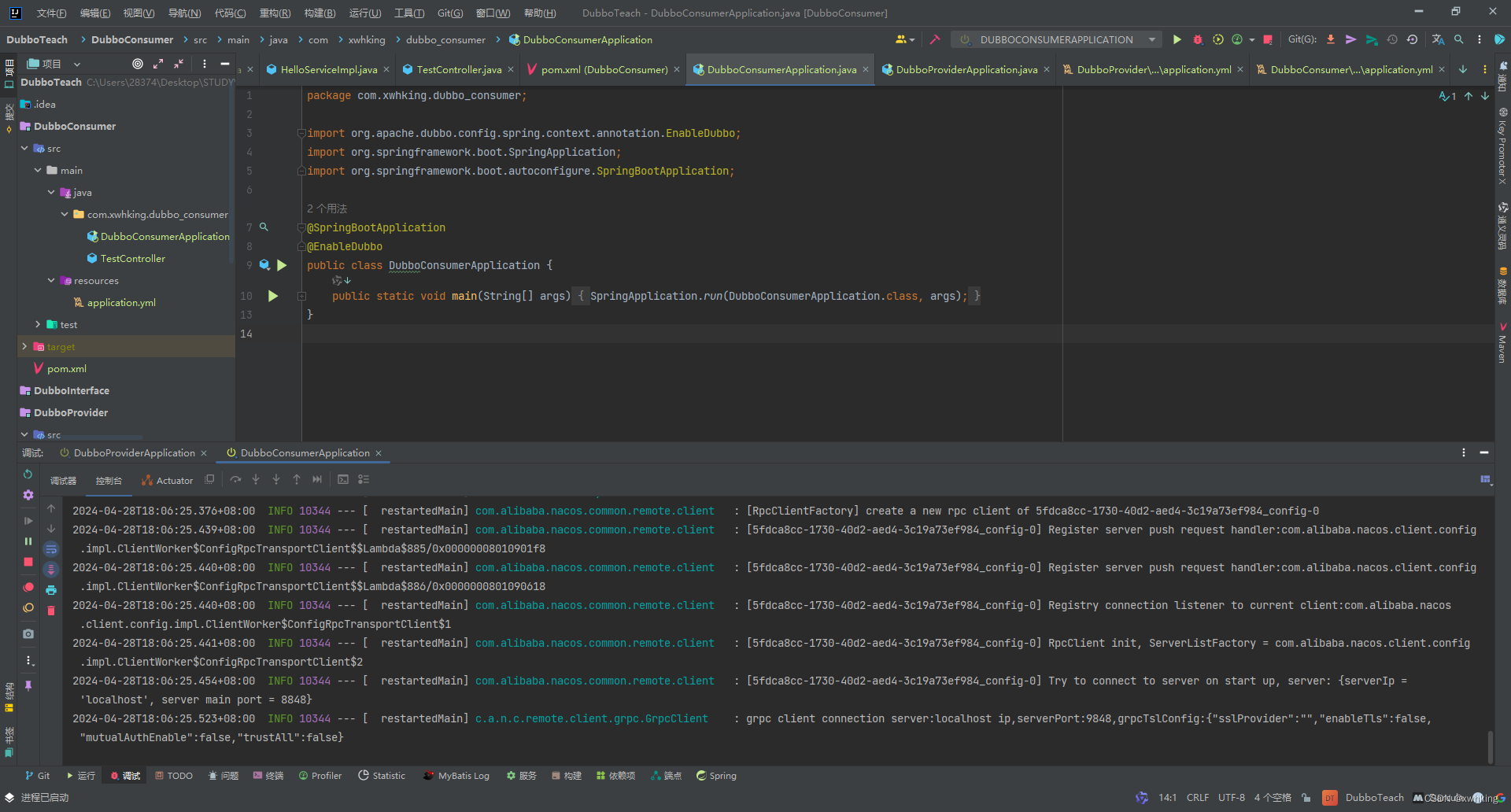Open the 调试器 debugger tab
The height and width of the screenshot is (812, 1511).
coord(63,480)
